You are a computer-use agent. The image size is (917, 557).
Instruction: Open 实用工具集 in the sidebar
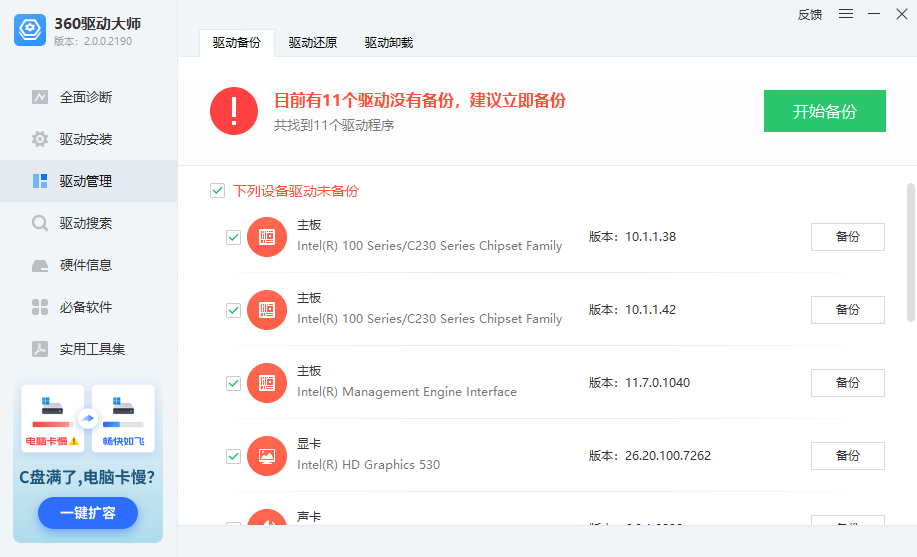point(88,349)
